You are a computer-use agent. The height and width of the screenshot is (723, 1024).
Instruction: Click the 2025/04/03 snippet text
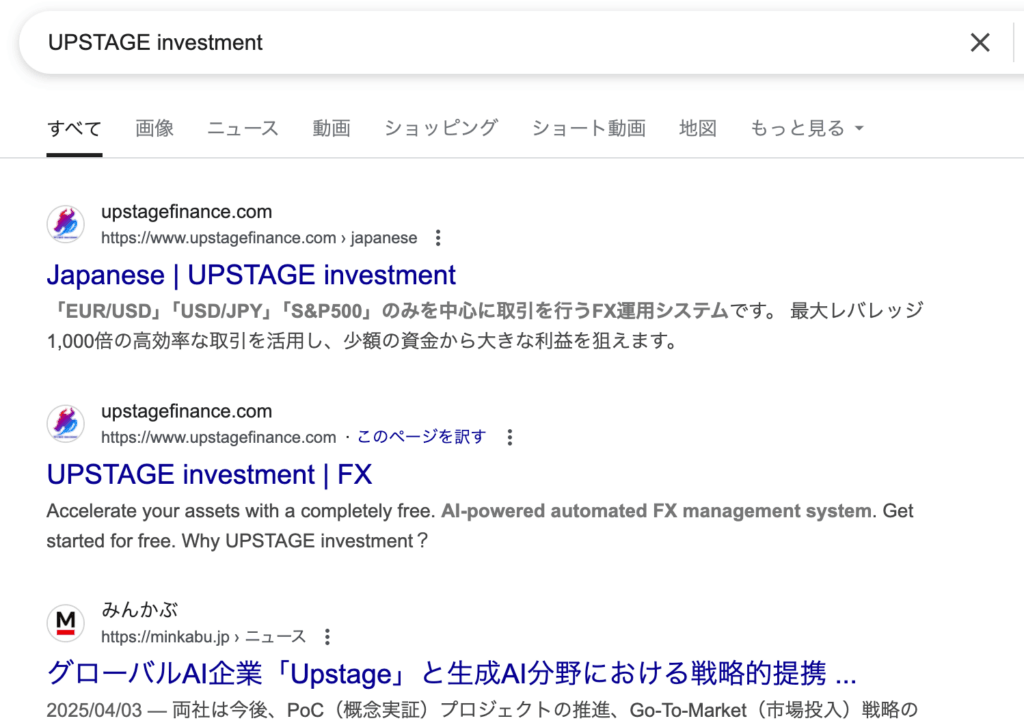[x=482, y=709]
